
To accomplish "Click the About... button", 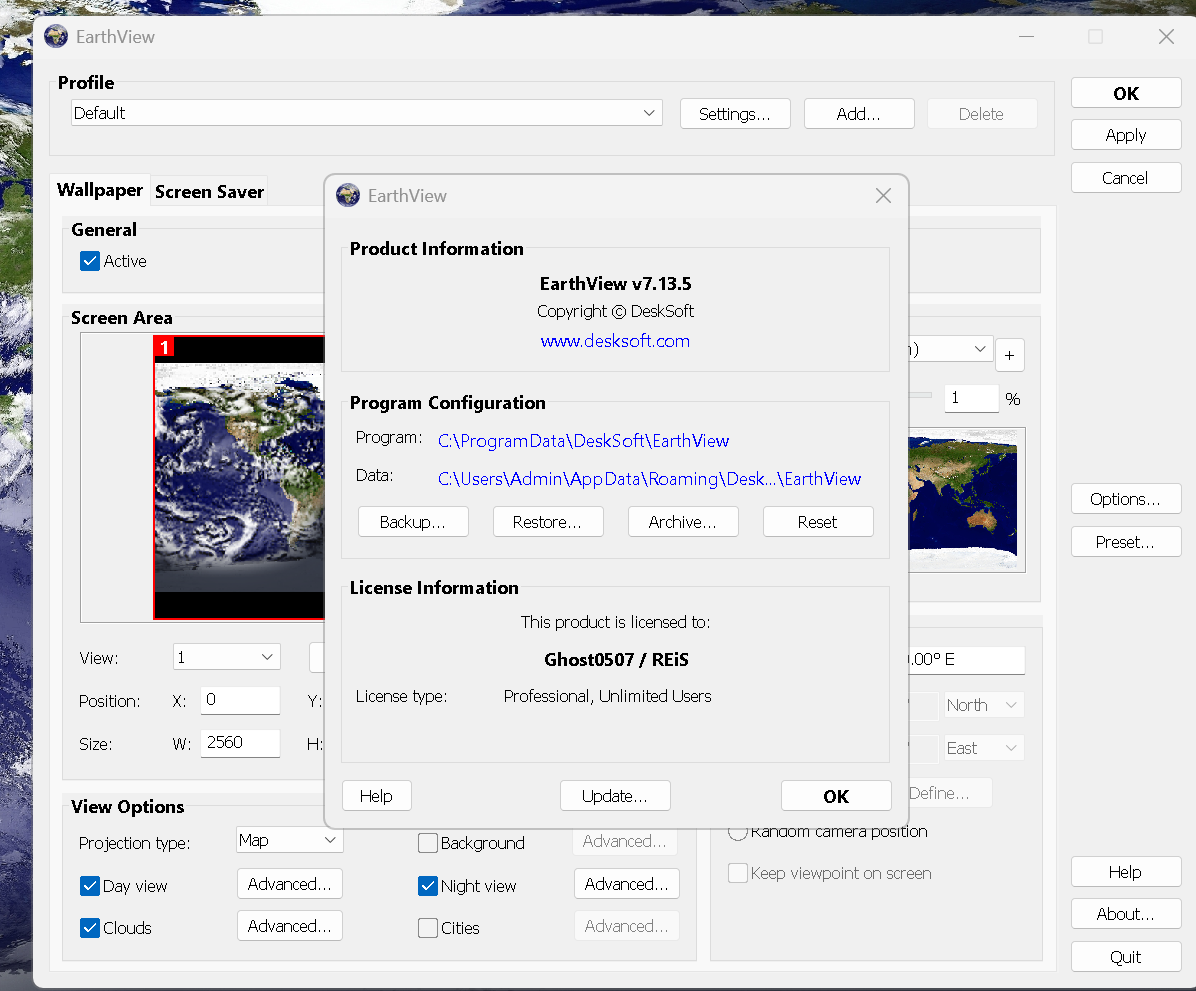I will pos(1126,914).
